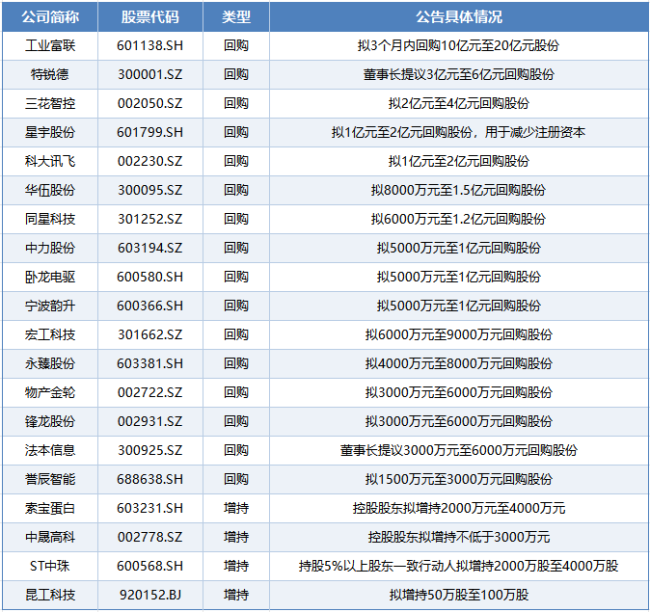Select stock code 600568.SH
The width and height of the screenshot is (650, 612).
coord(150,566)
